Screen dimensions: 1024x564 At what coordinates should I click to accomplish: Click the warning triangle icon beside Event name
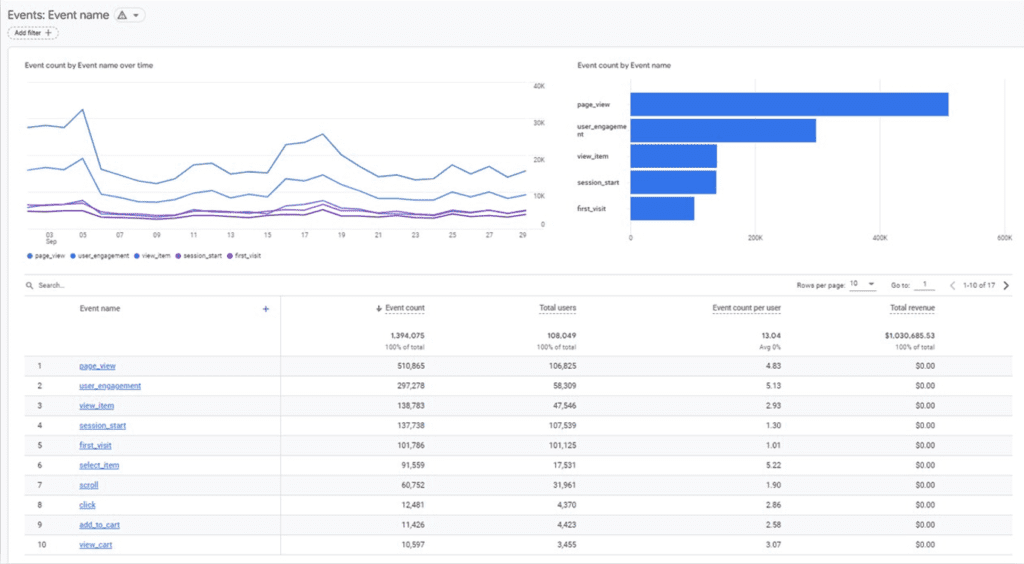(x=122, y=15)
